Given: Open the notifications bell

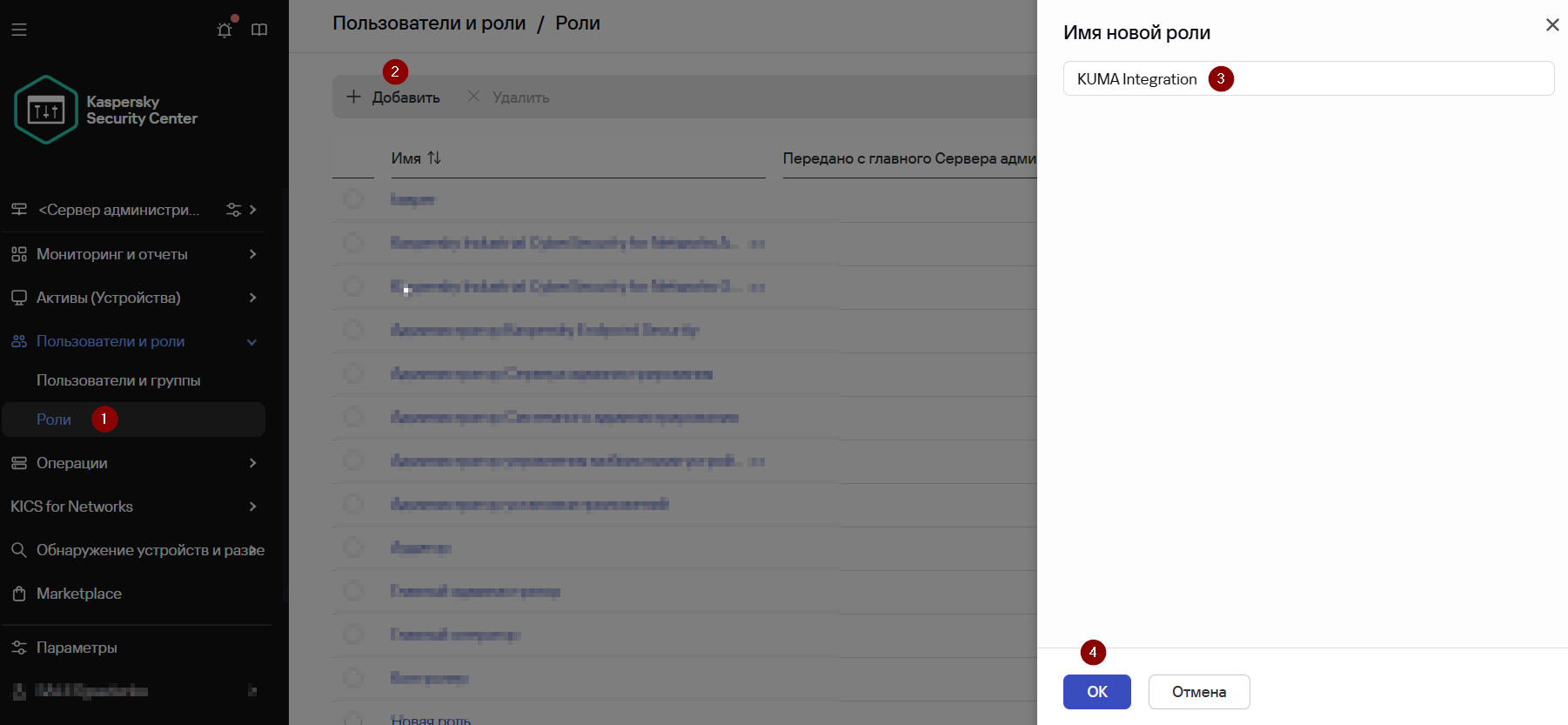Looking at the screenshot, I should 224,30.
